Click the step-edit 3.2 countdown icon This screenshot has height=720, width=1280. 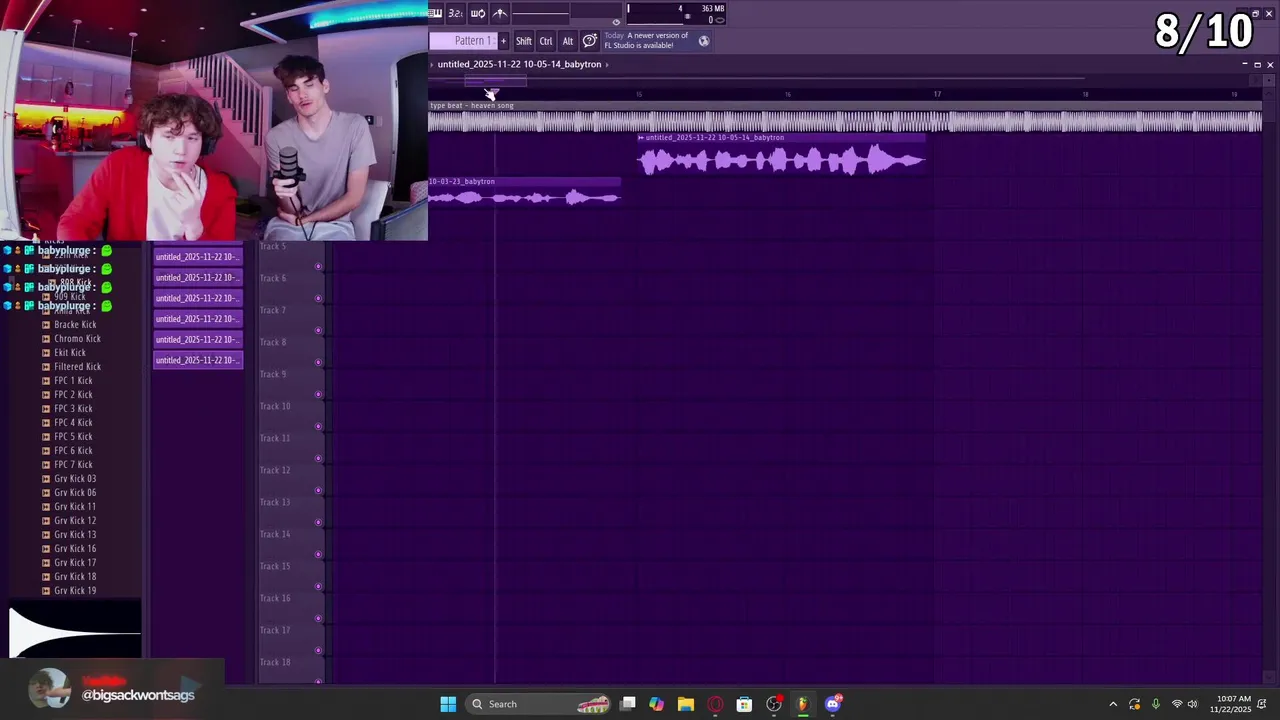tap(456, 13)
